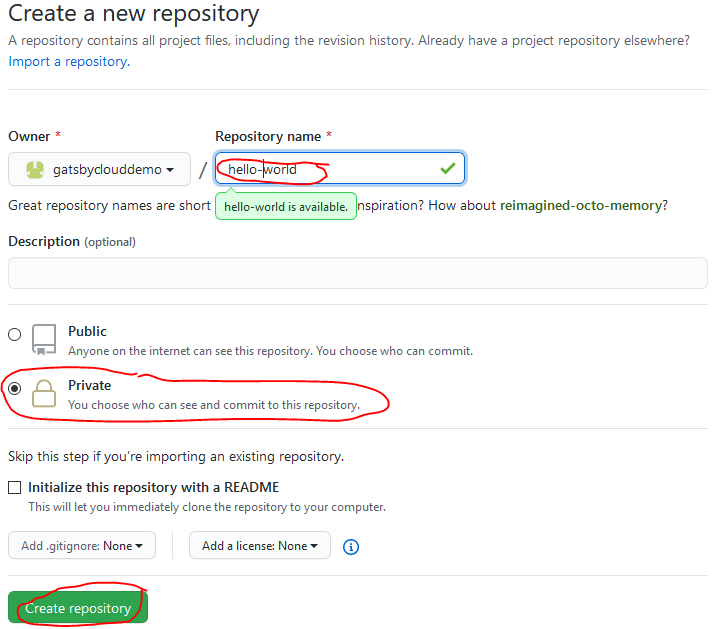Focus the Repository name input field

tap(340, 168)
